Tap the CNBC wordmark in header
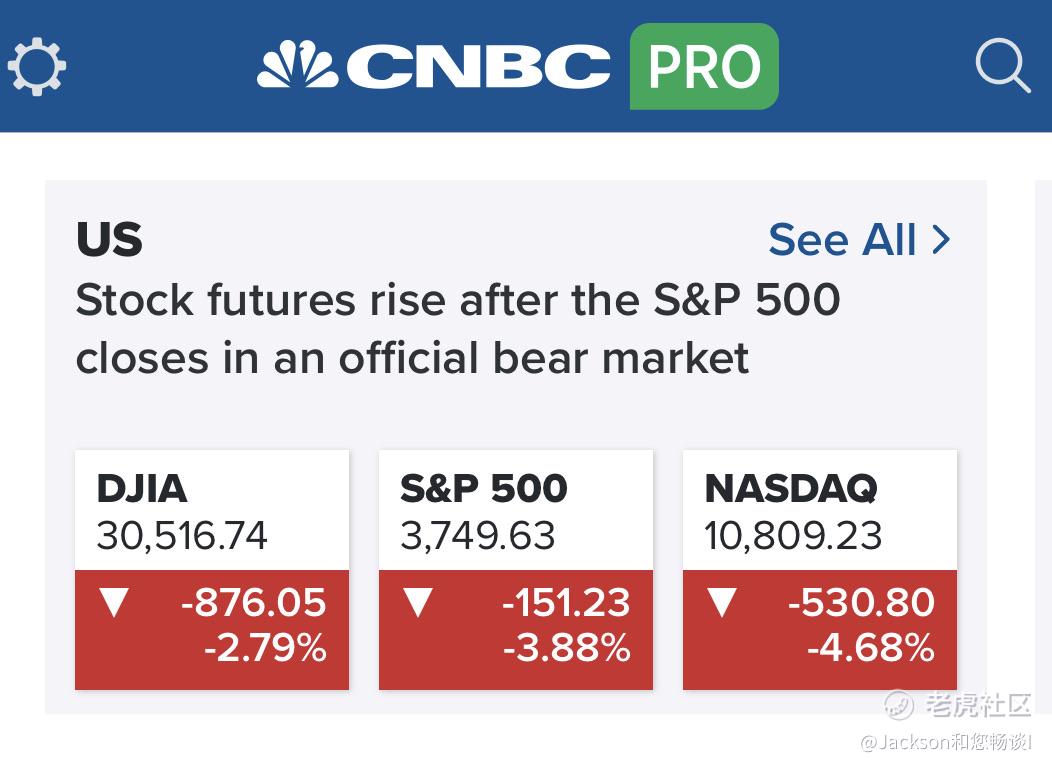 pos(478,66)
